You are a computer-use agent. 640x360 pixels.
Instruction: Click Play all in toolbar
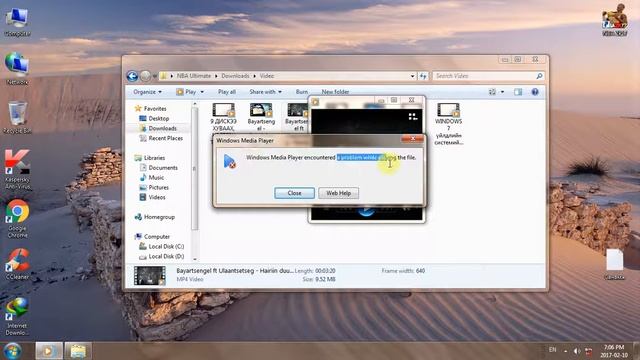227,92
